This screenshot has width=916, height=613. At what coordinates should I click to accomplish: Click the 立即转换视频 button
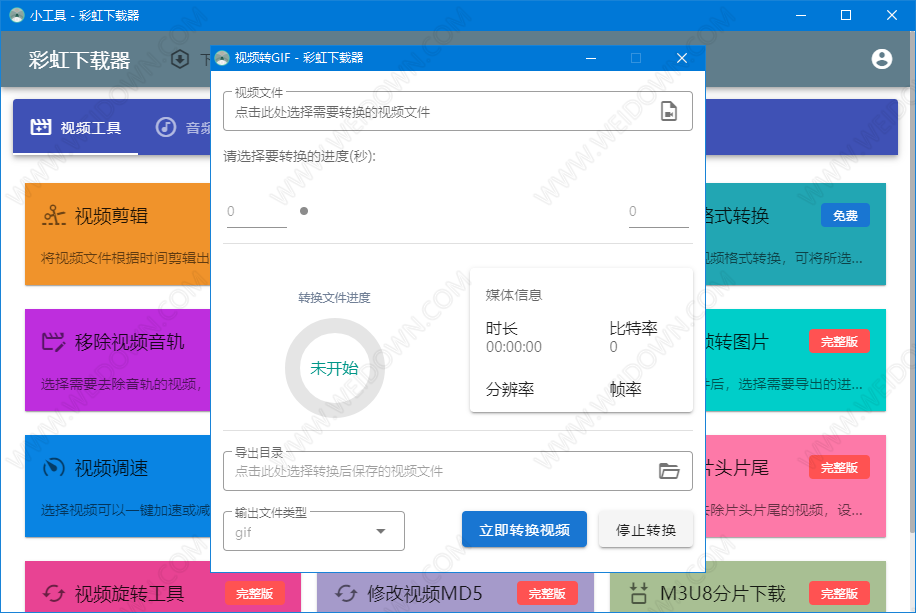pos(524,529)
